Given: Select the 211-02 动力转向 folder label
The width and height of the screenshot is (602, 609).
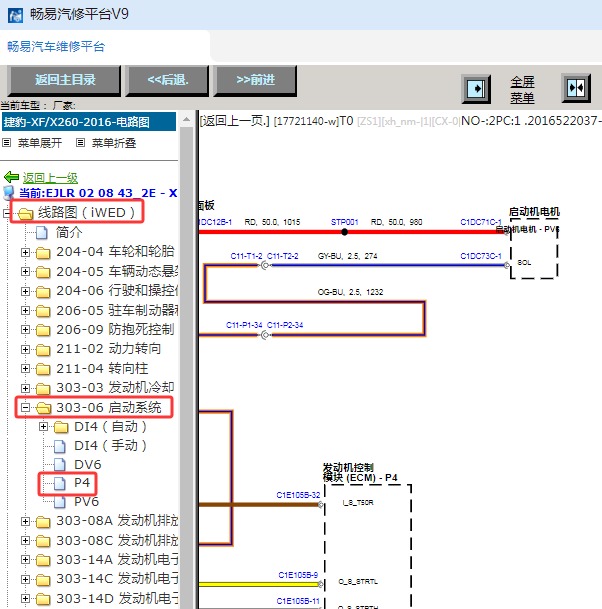Looking at the screenshot, I should point(108,348).
